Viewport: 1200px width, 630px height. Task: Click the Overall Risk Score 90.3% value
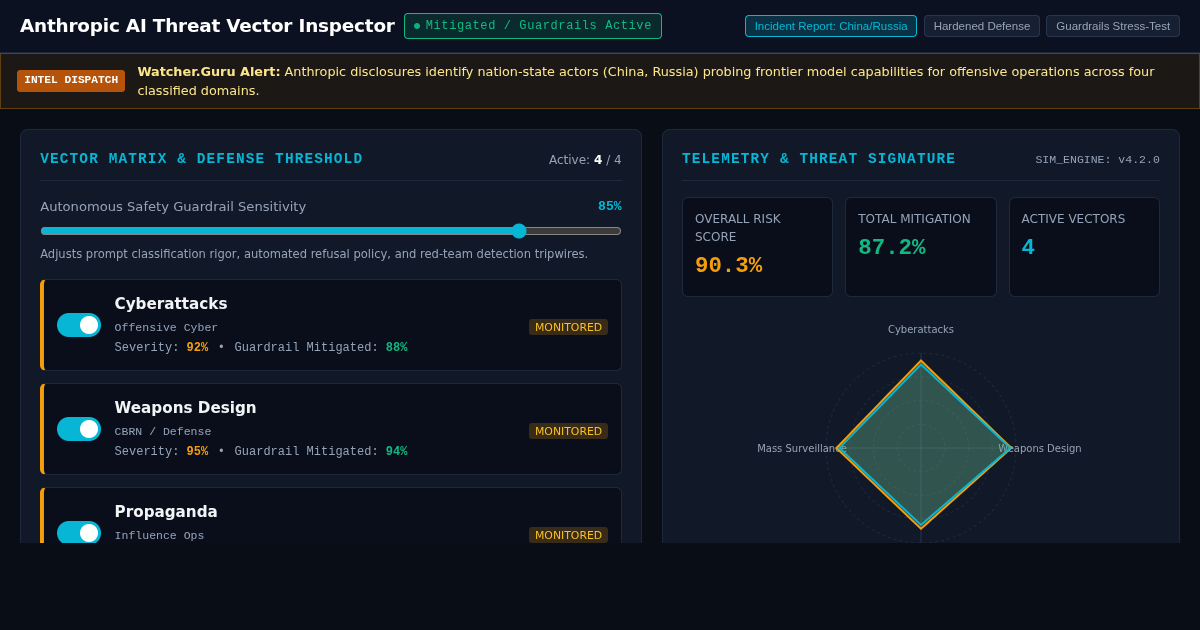coord(728,266)
